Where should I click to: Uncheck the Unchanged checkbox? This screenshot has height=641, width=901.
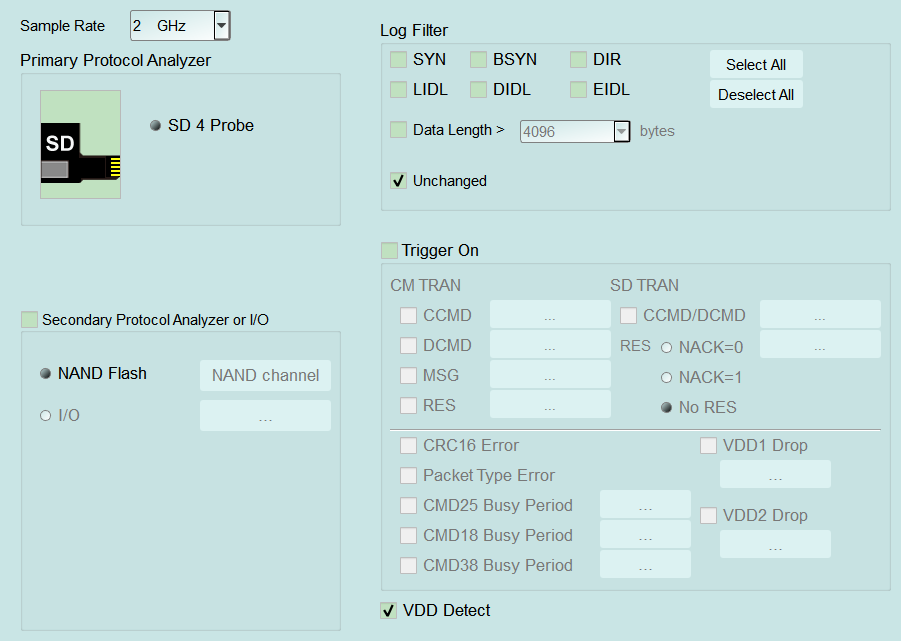coord(398,180)
